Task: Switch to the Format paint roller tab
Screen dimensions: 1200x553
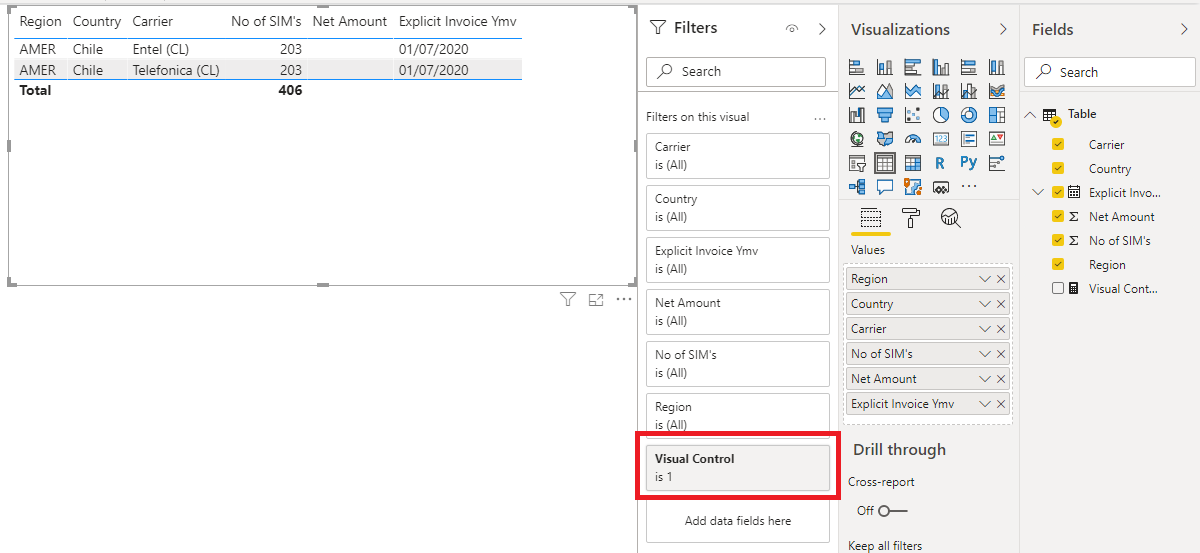Action: (x=910, y=218)
